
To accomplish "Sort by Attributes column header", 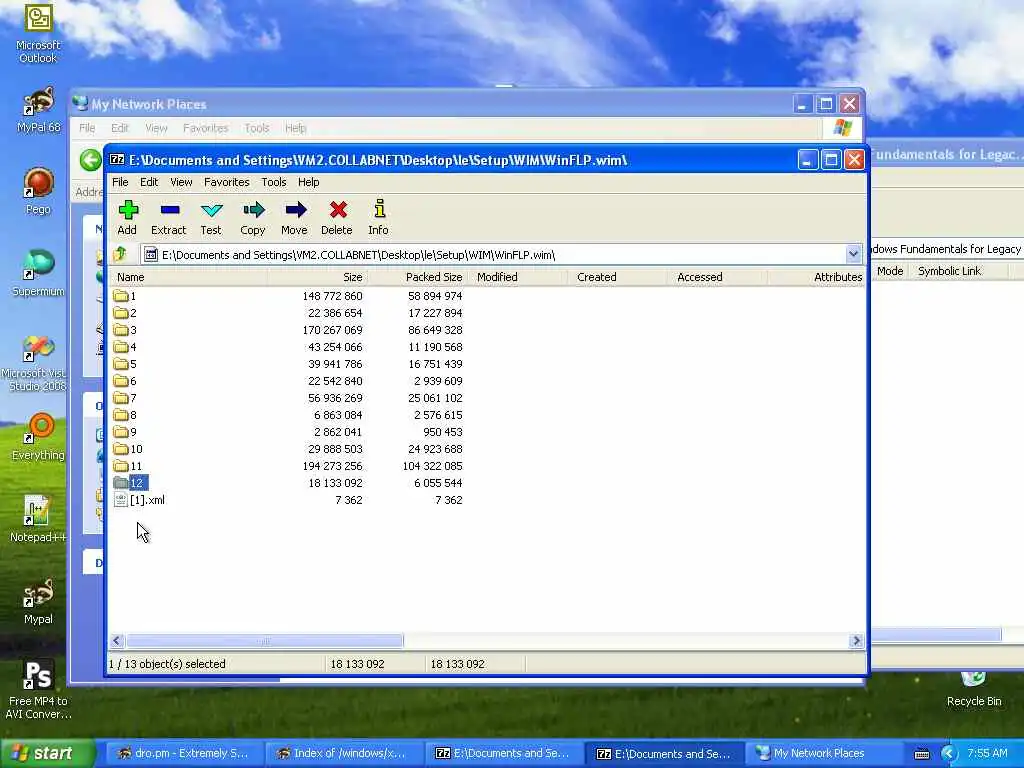I will pyautogui.click(x=816, y=277).
